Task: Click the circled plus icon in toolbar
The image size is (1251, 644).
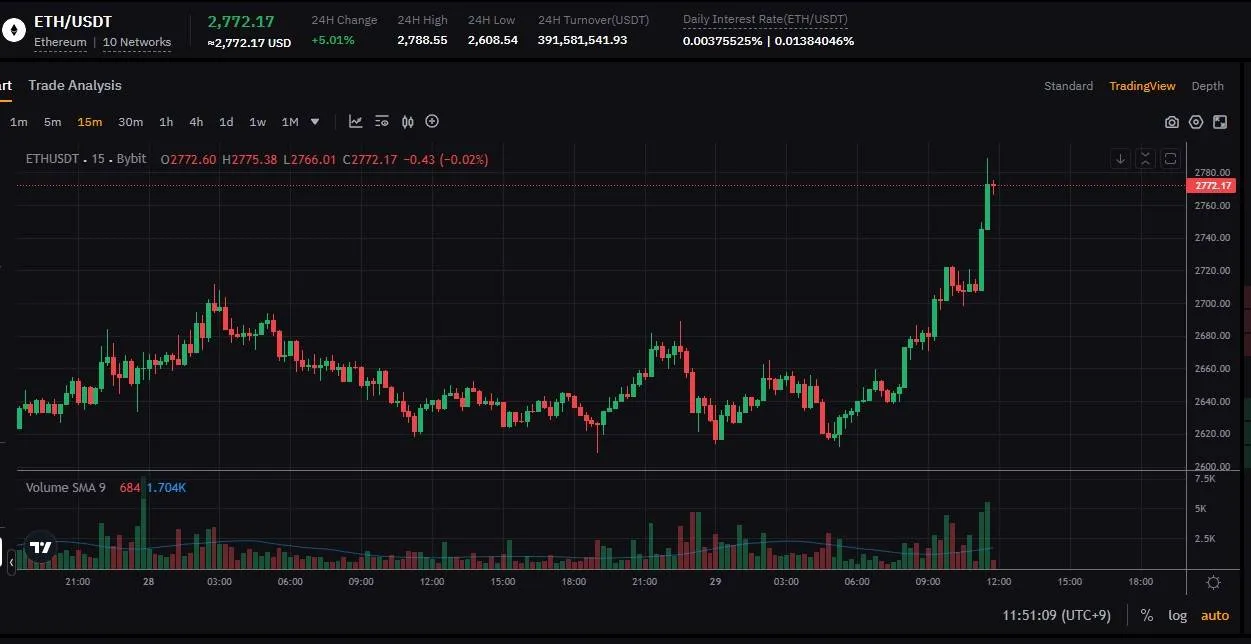Action: [432, 122]
